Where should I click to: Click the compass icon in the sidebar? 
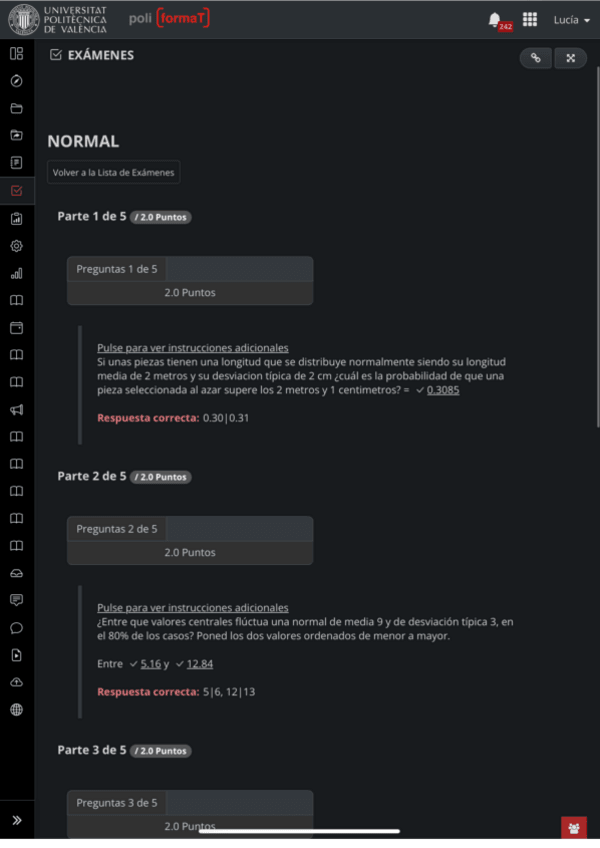[16, 81]
